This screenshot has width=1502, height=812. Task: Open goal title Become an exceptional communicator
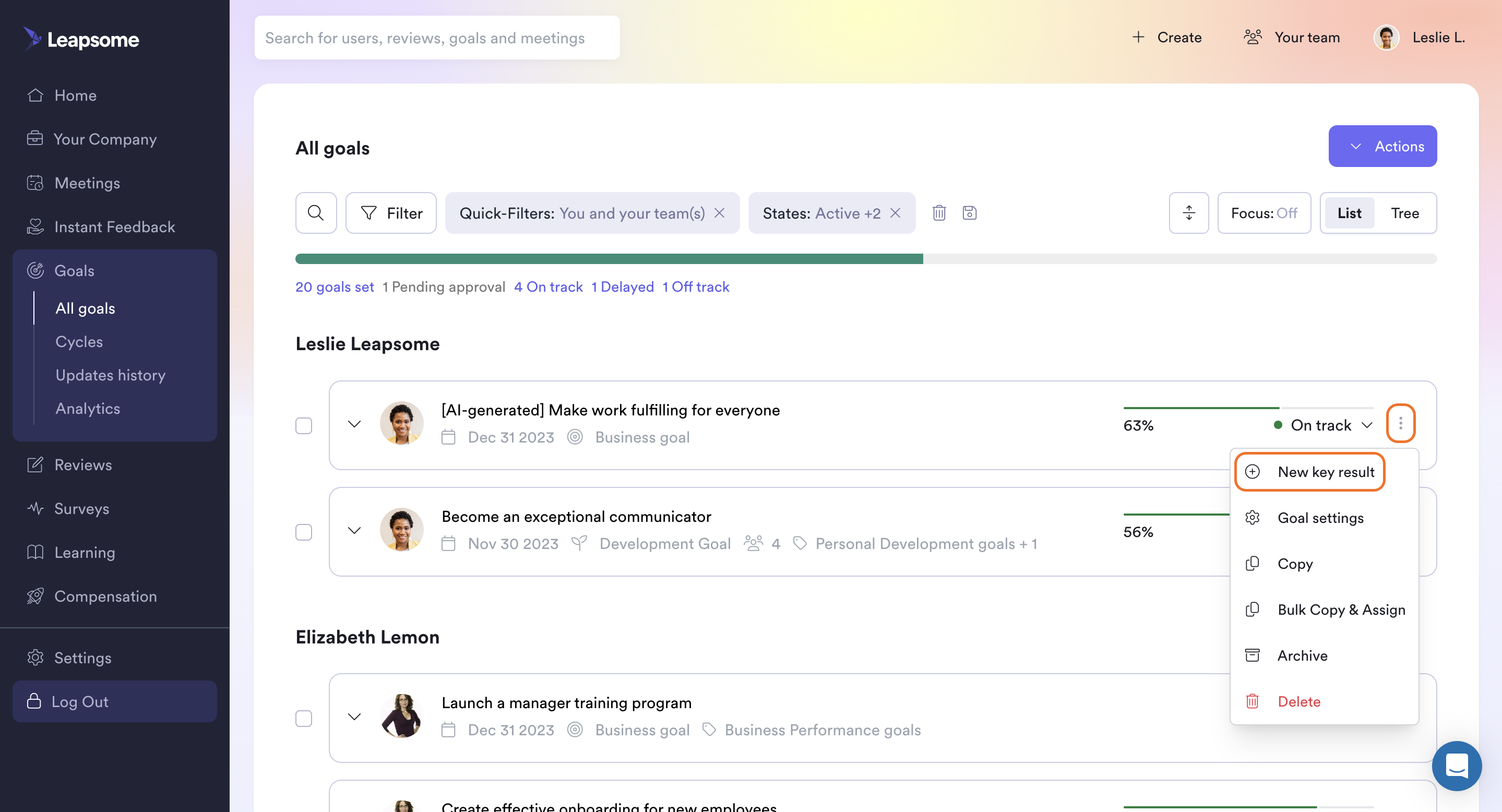576,516
